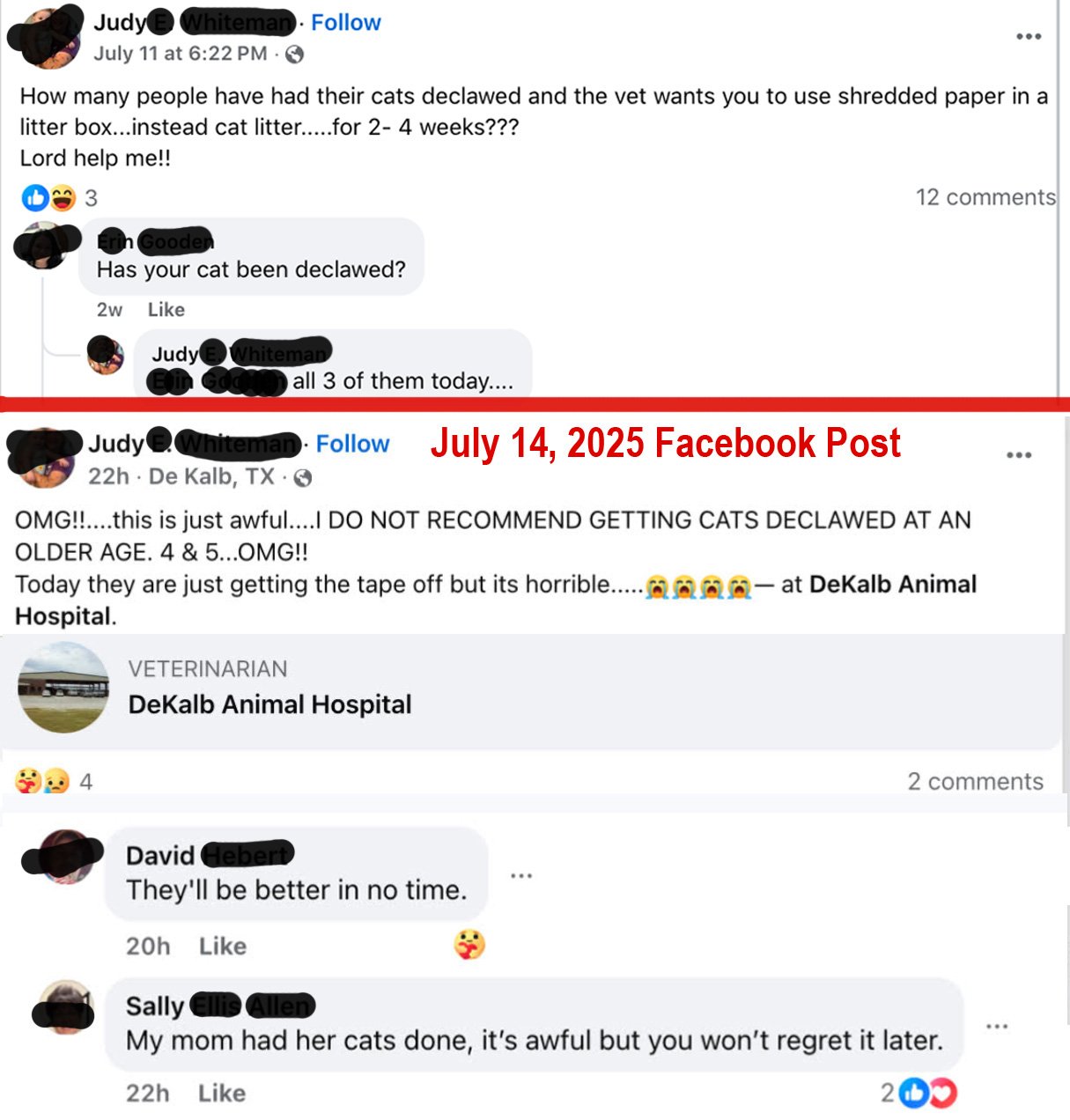The height and width of the screenshot is (1120, 1070).
Task: Click the DeKalb Animal Hospital building thumbnail
Action: tap(63, 688)
